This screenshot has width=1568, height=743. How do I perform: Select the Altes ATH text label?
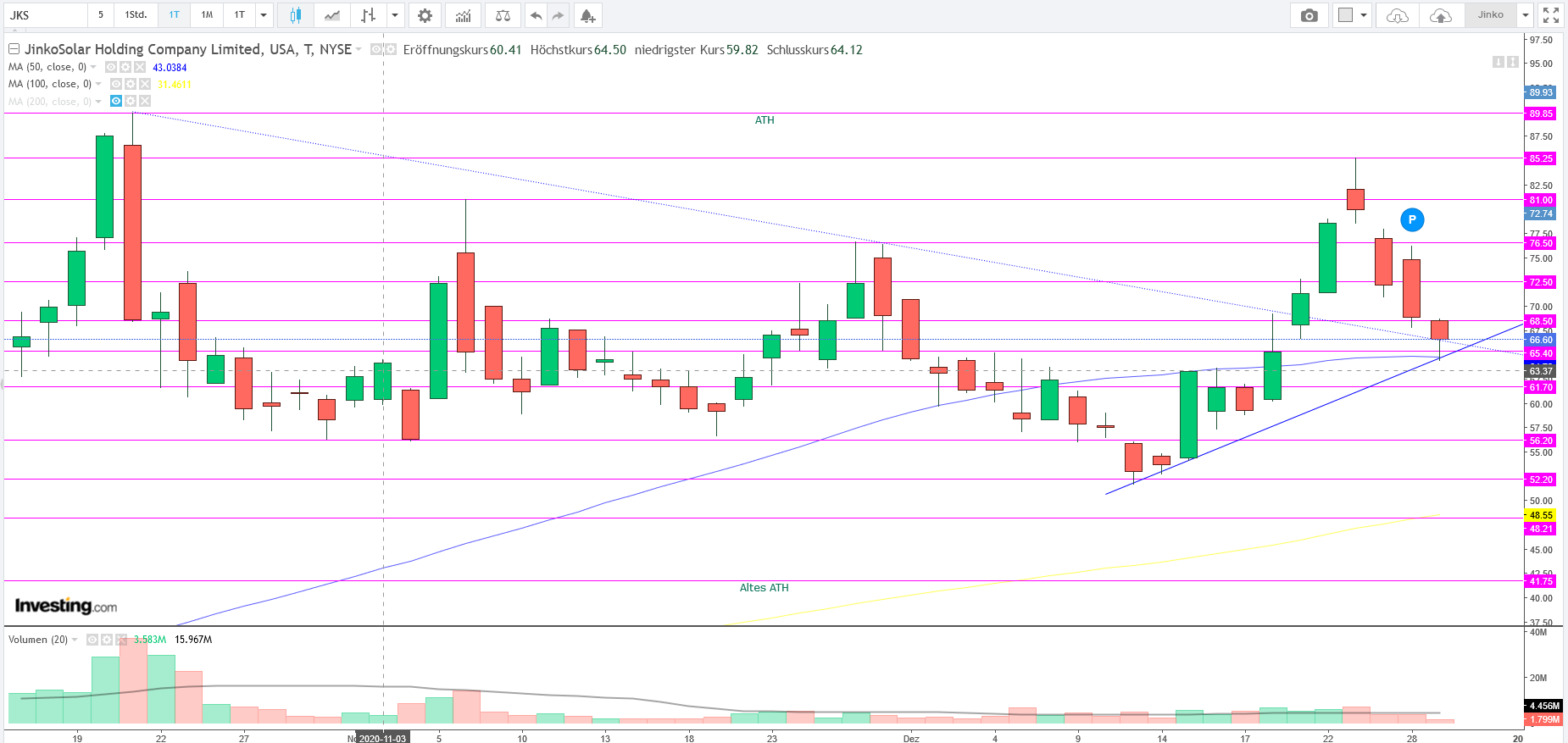765,588
